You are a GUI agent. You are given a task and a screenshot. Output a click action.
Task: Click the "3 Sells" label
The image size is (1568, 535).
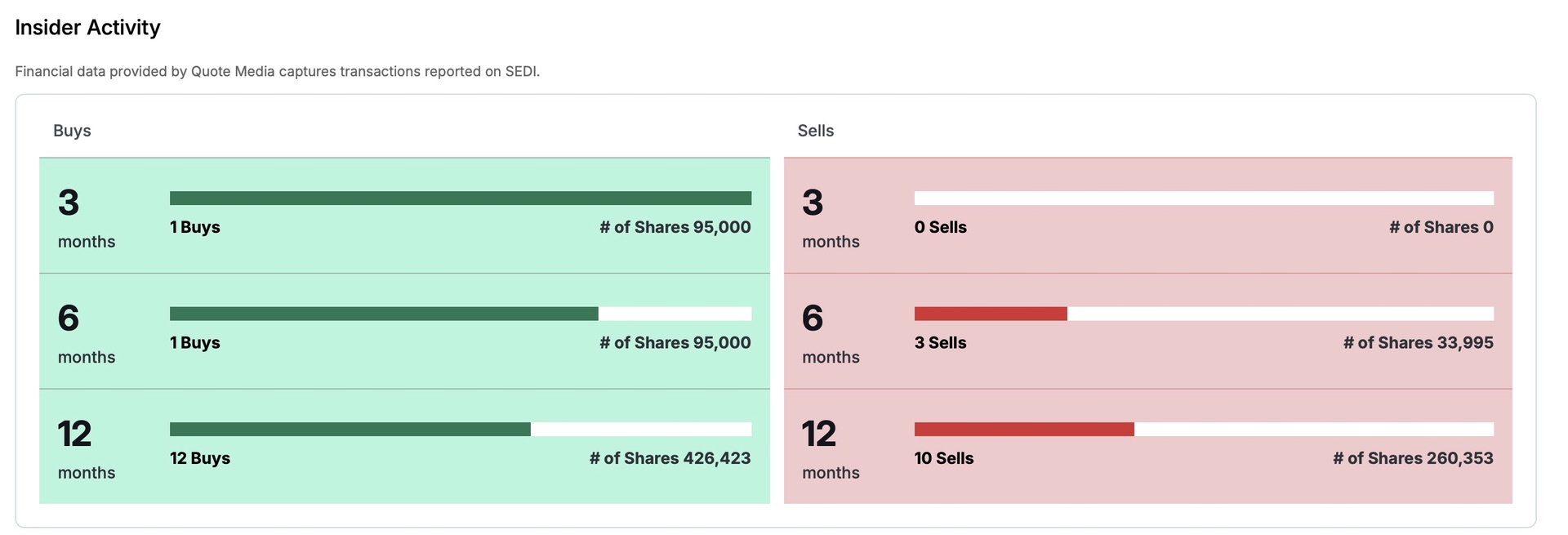(x=940, y=343)
